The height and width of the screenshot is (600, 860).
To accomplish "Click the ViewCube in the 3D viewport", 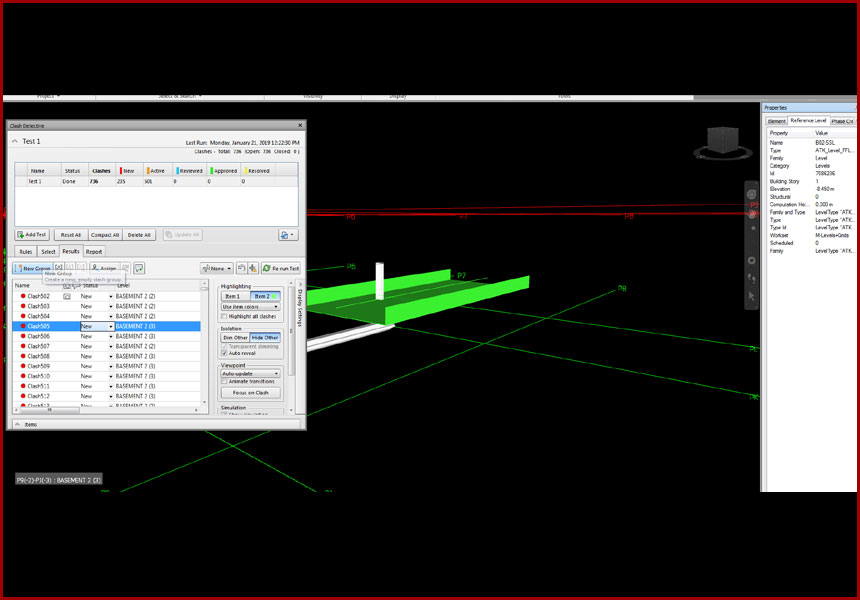I will tap(721, 141).
